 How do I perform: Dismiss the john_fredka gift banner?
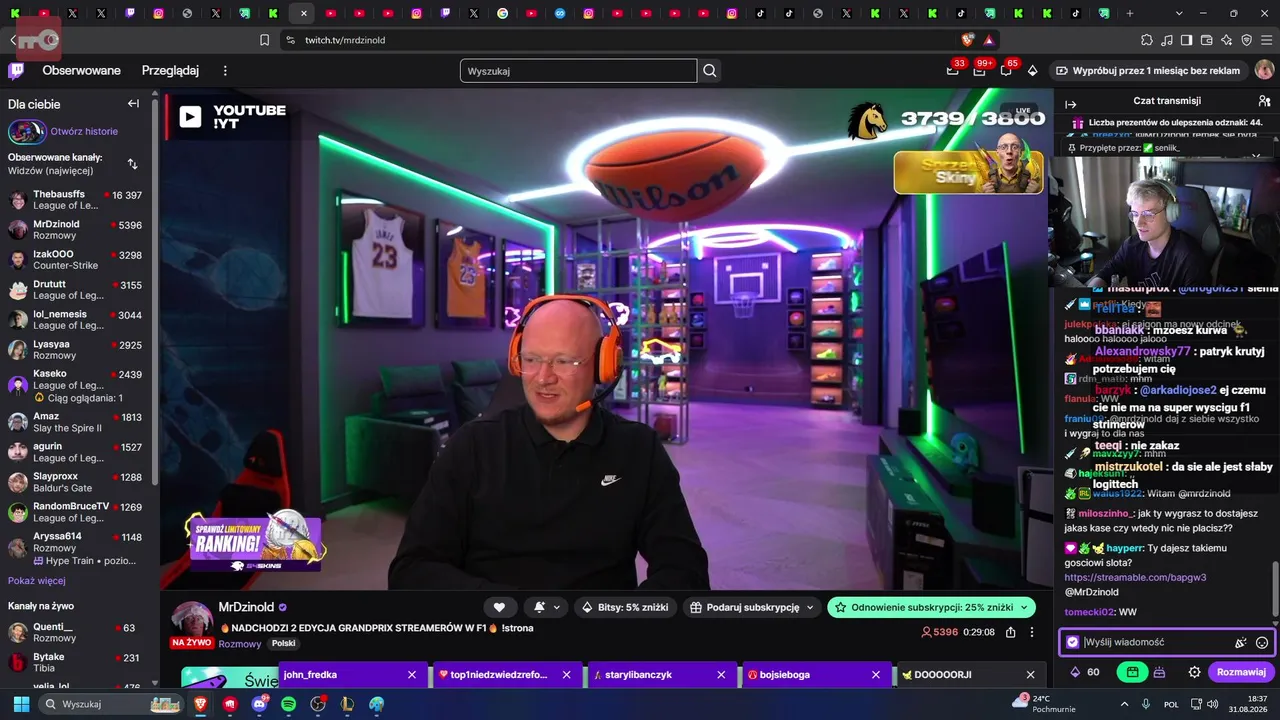tap(411, 675)
